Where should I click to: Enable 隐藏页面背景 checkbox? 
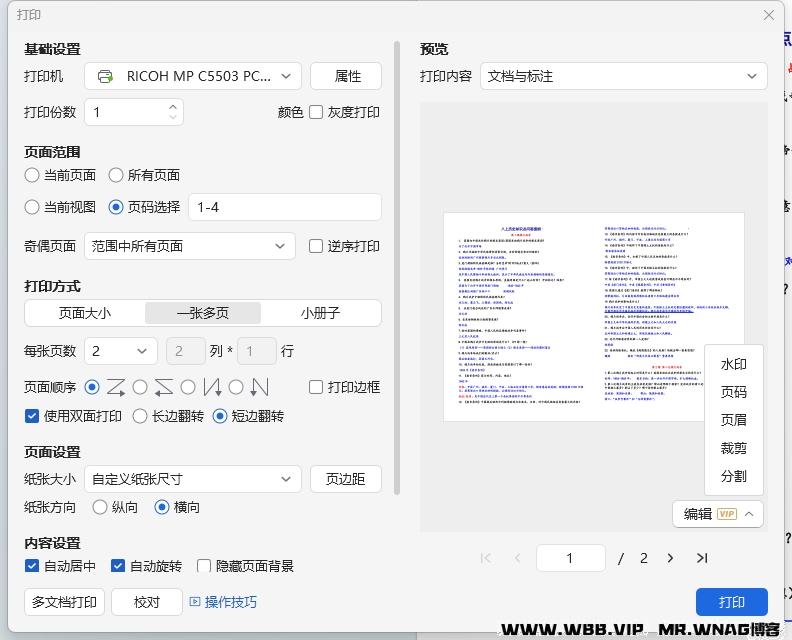point(204,566)
